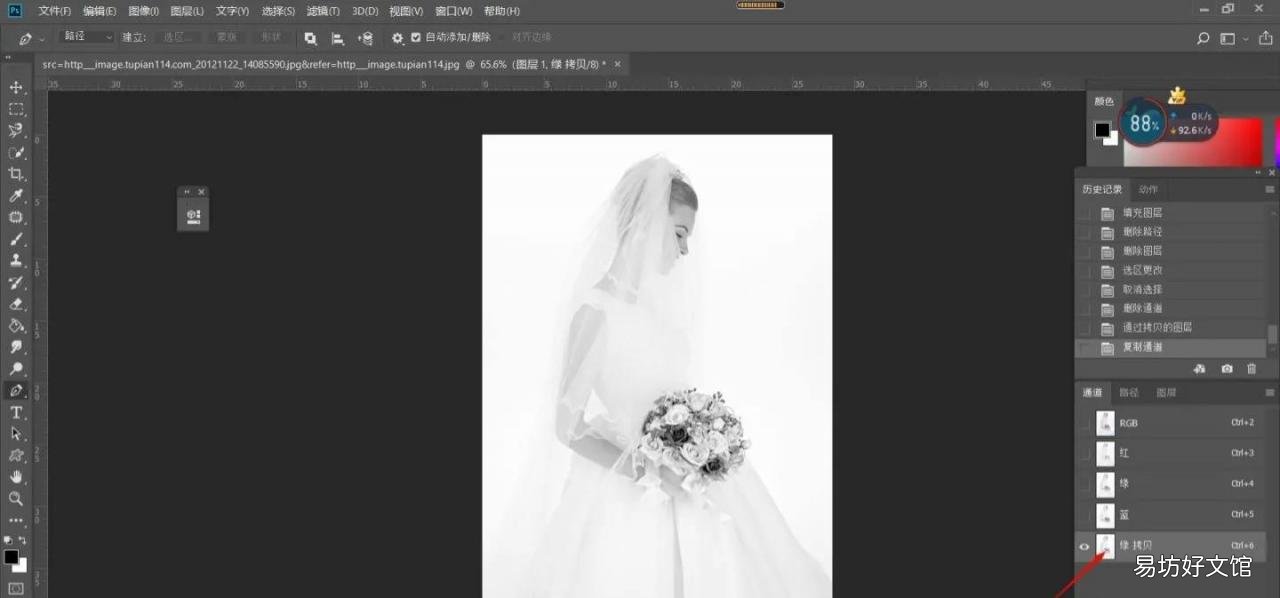This screenshot has width=1280, height=598.
Task: Set history brush source at 选区更改
Action: pos(1084,270)
